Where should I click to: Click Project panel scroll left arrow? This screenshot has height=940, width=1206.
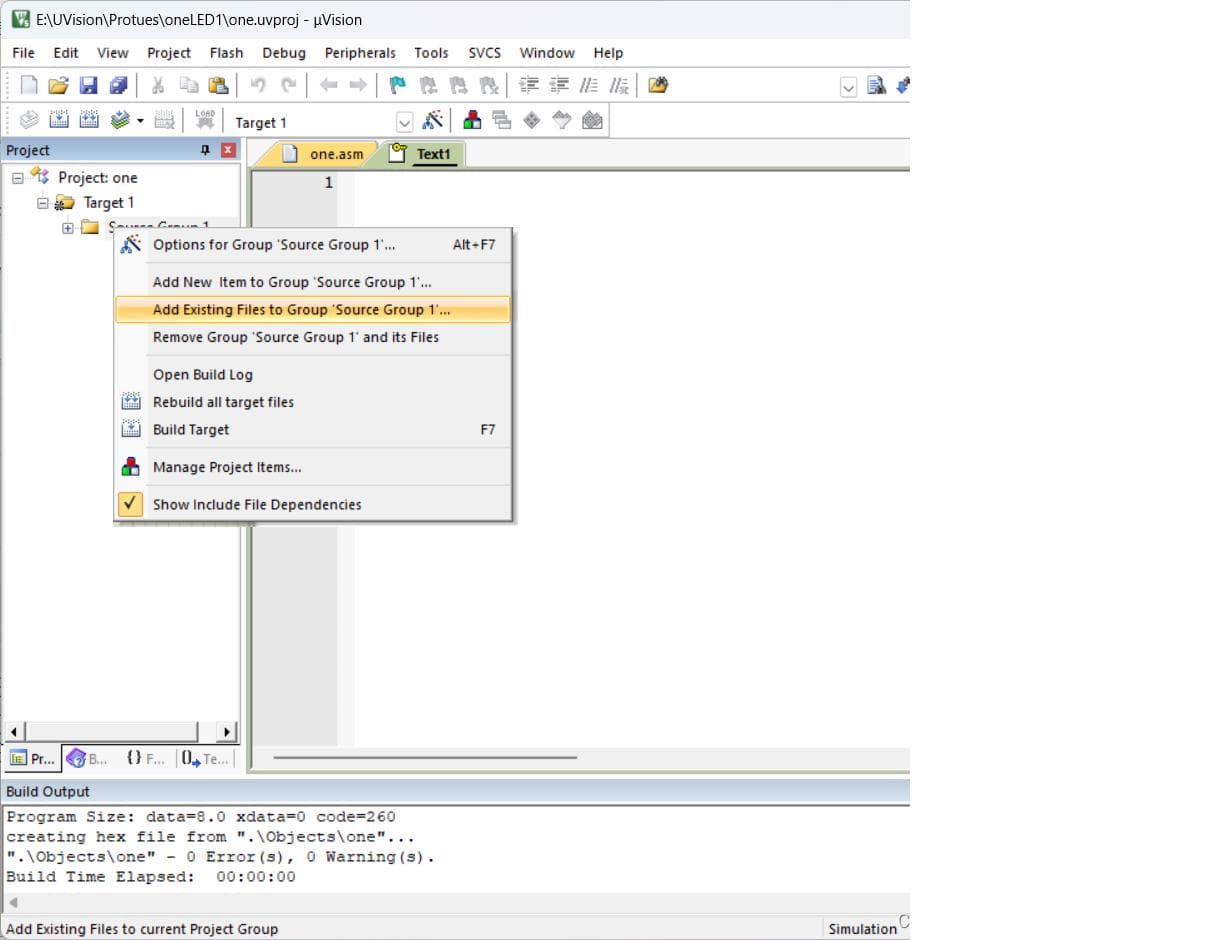click(x=13, y=731)
